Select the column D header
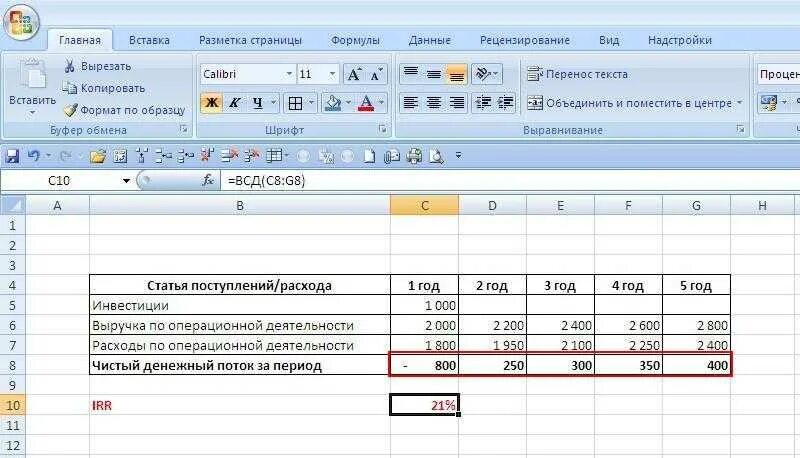 [492, 206]
